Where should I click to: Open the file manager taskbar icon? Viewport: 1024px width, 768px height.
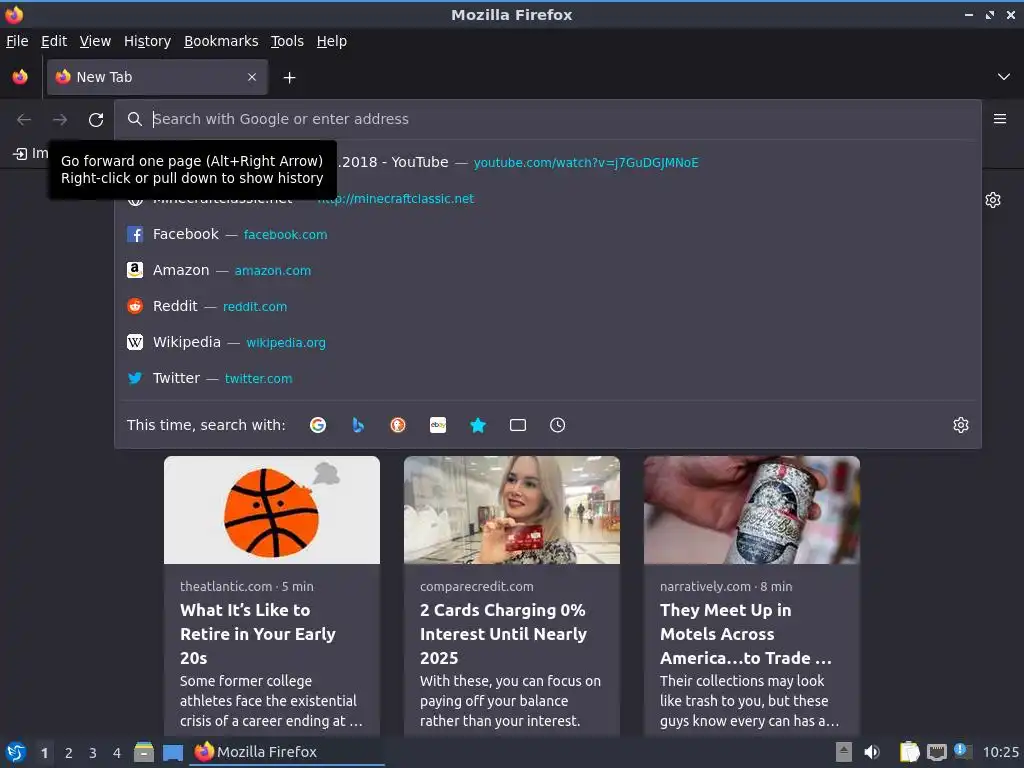(x=144, y=752)
